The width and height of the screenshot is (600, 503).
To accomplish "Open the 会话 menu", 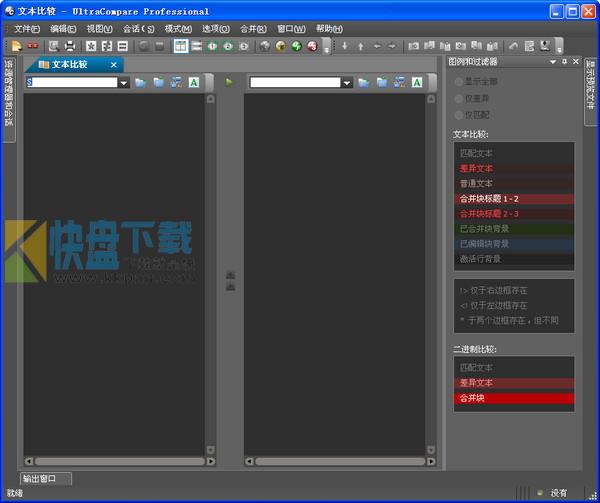I will (139, 29).
